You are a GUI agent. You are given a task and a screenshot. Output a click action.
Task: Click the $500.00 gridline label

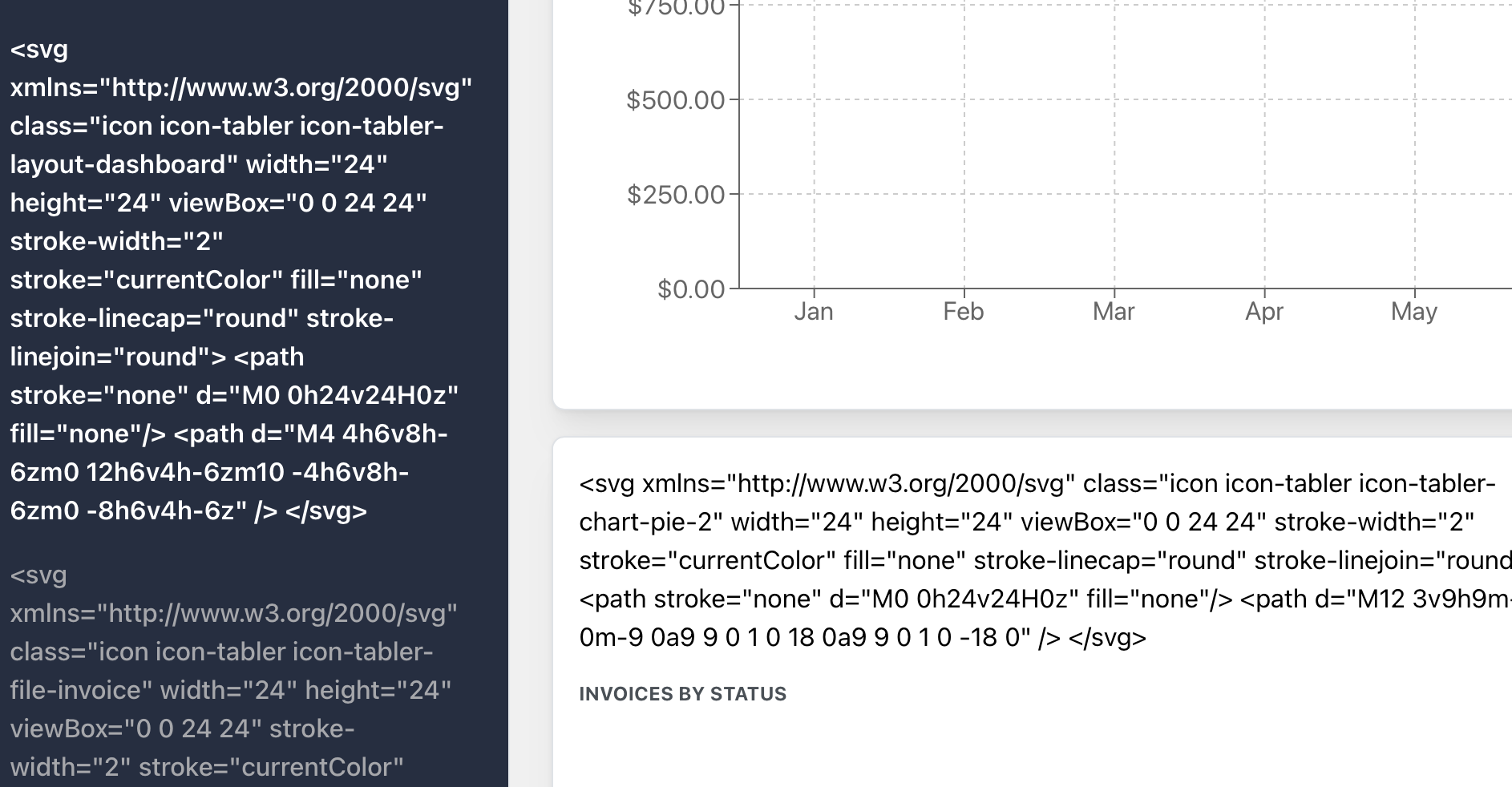[x=677, y=100]
